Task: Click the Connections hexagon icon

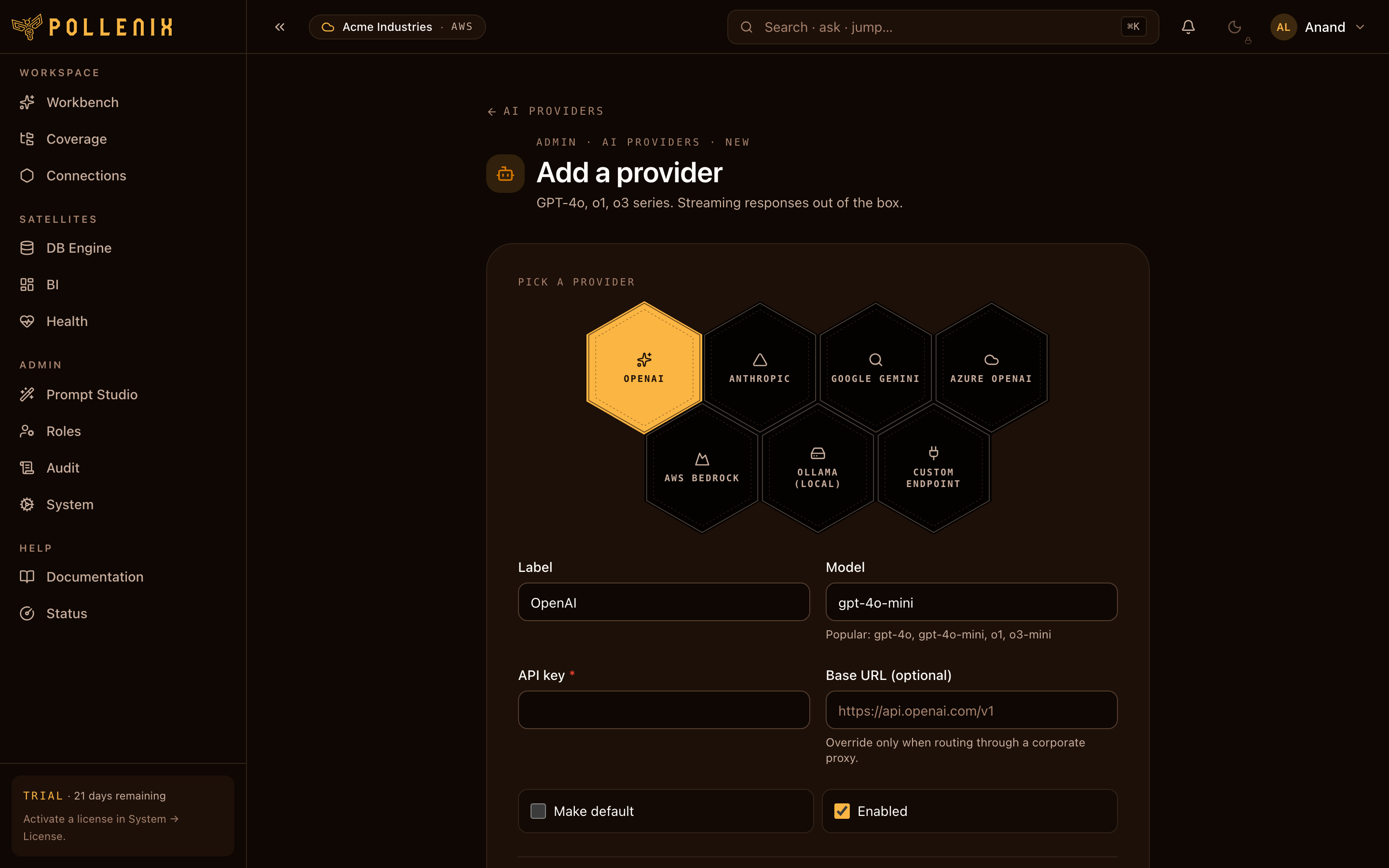Action: click(27, 176)
